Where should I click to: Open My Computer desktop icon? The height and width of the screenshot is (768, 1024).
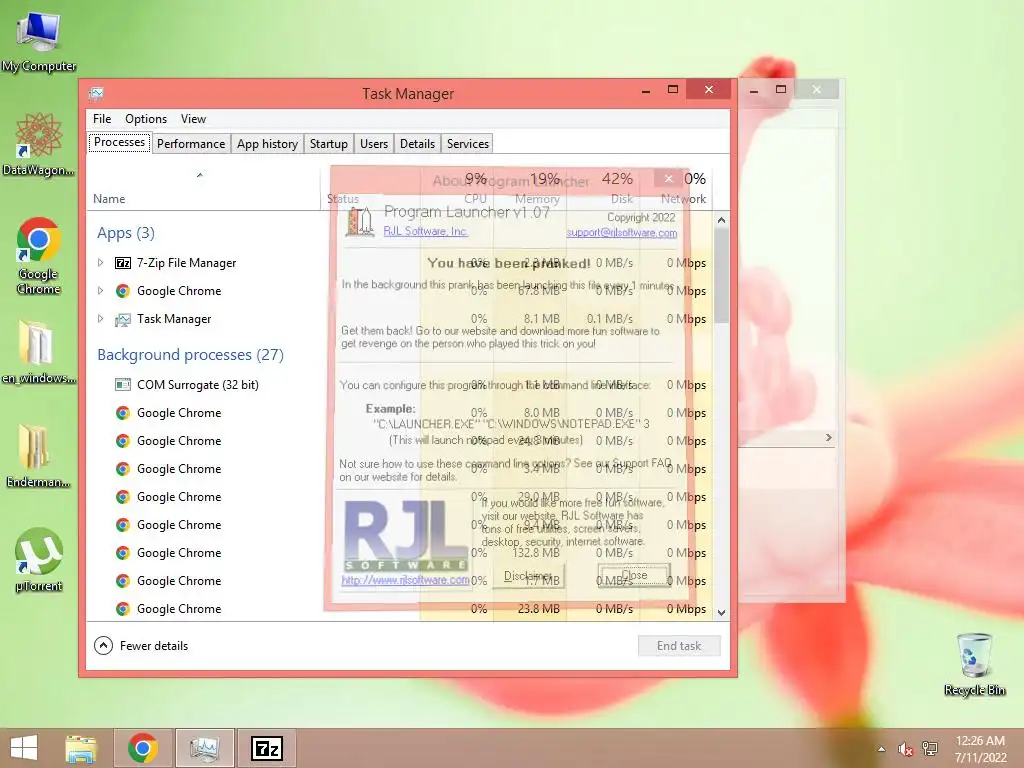(39, 41)
